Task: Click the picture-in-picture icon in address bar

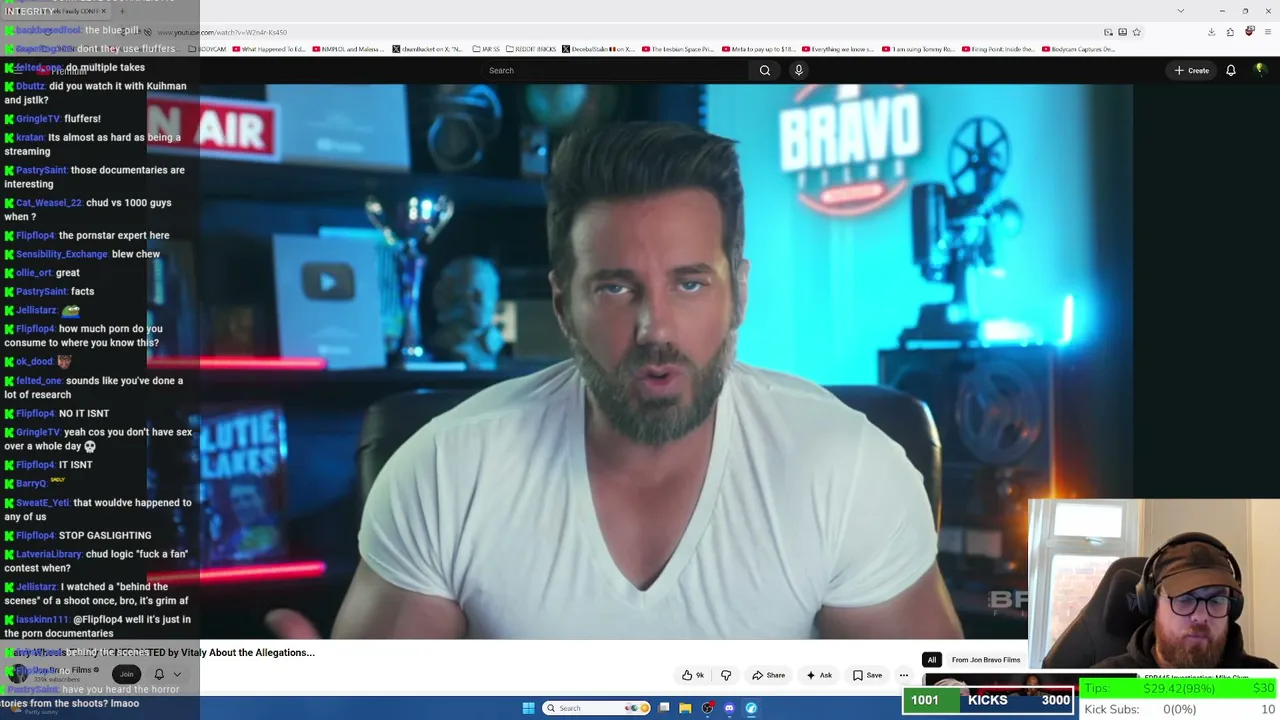Action: pos(1108,32)
